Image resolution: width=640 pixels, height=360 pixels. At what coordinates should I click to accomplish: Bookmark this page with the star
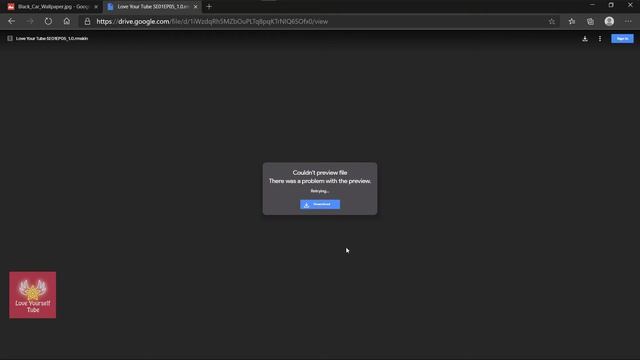click(551, 21)
